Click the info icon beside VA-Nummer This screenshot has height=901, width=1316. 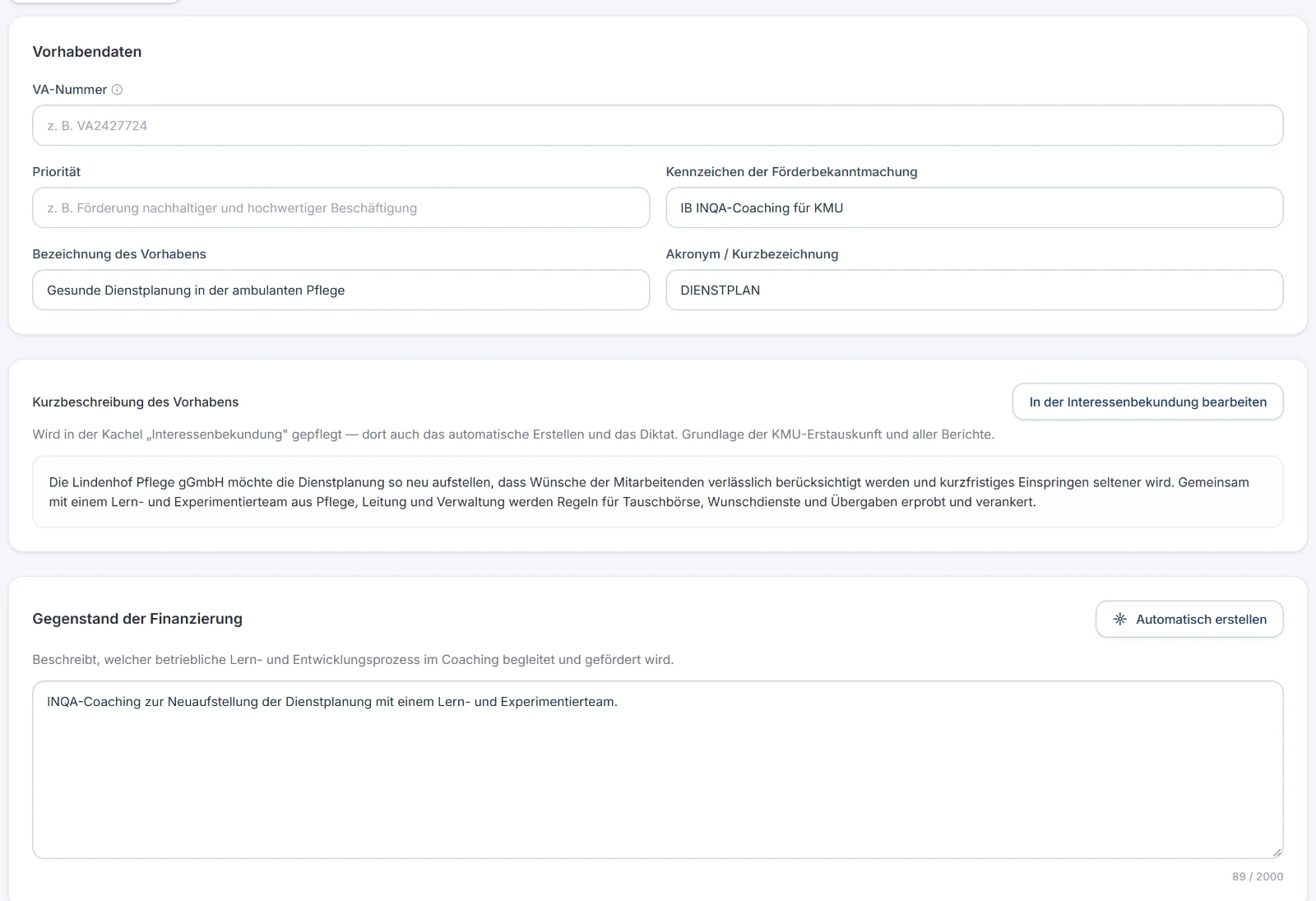[x=117, y=90]
